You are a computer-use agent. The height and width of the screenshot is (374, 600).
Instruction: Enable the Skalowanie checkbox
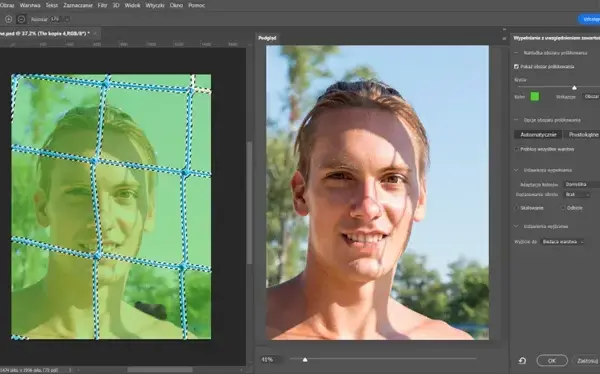pyautogui.click(x=516, y=208)
